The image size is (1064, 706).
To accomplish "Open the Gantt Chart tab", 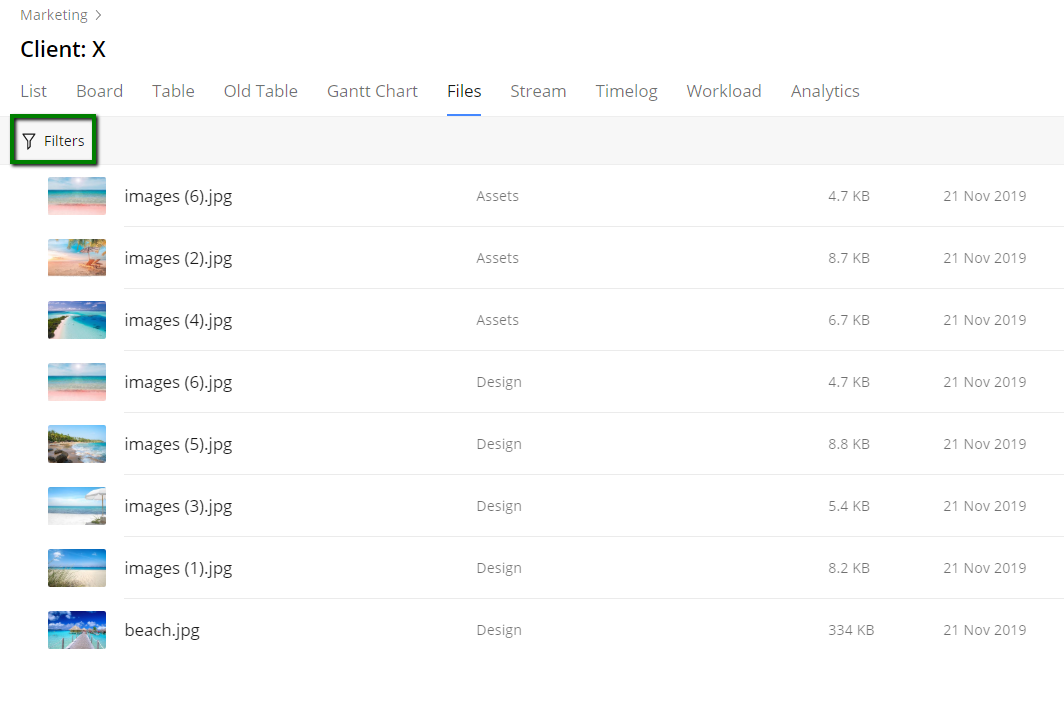I will (372, 91).
